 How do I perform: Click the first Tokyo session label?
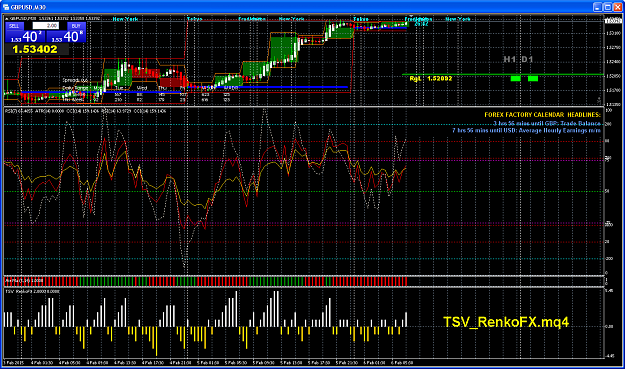(x=195, y=19)
